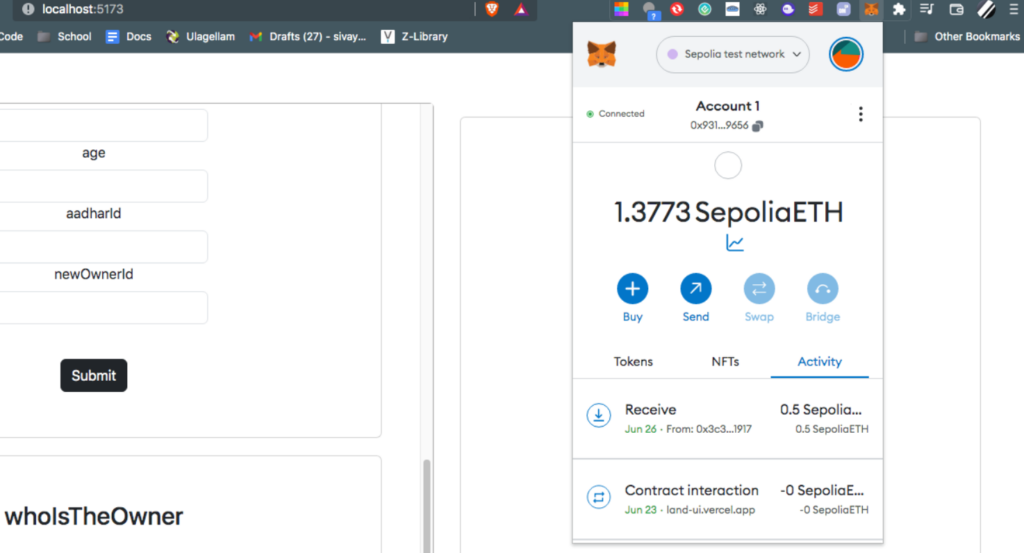1024x553 pixels.
Task: Click the Connected site status indicator
Action: (615, 114)
